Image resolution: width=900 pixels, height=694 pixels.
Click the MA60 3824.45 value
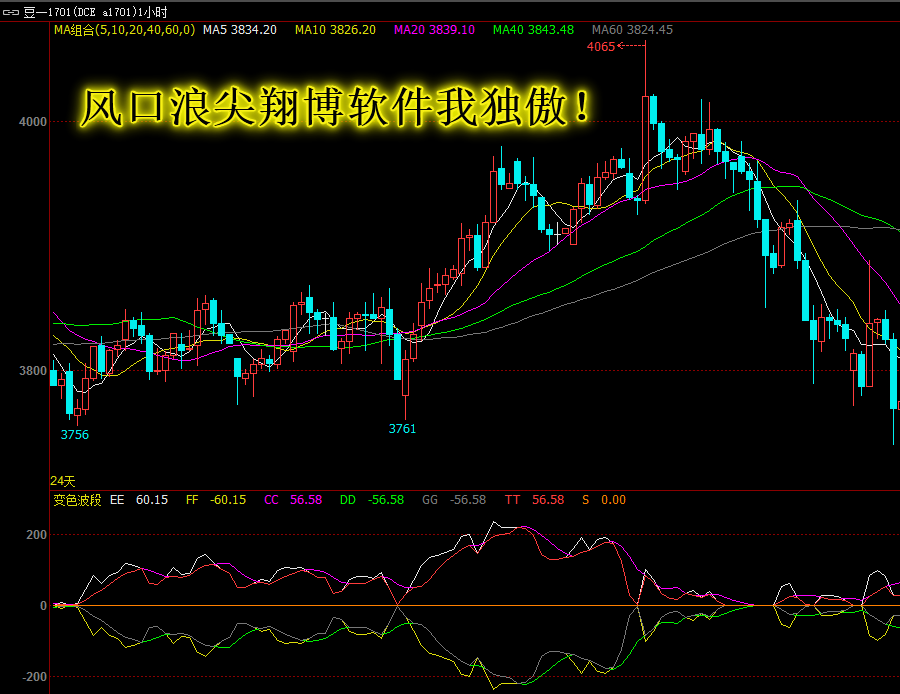[633, 30]
